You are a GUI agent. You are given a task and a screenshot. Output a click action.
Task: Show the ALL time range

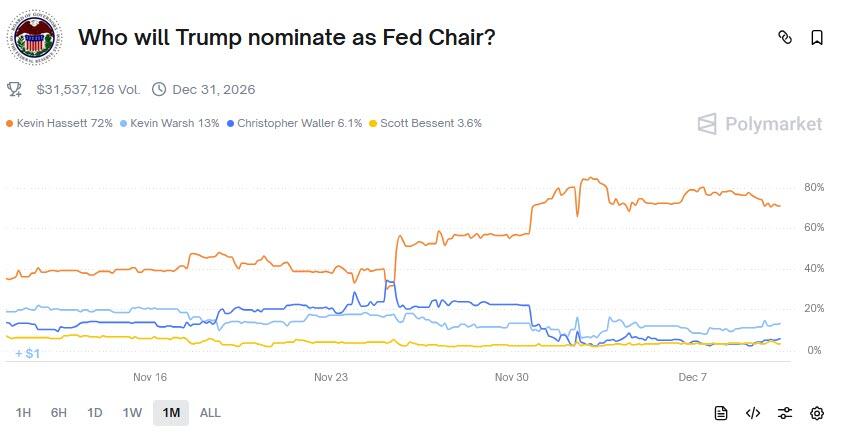tap(210, 413)
